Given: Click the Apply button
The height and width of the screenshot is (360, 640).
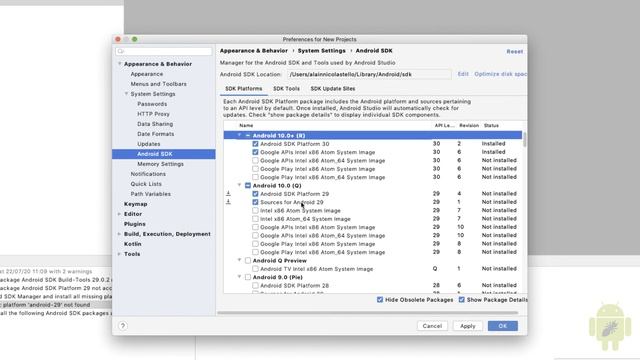Looking at the screenshot, I should [467, 326].
